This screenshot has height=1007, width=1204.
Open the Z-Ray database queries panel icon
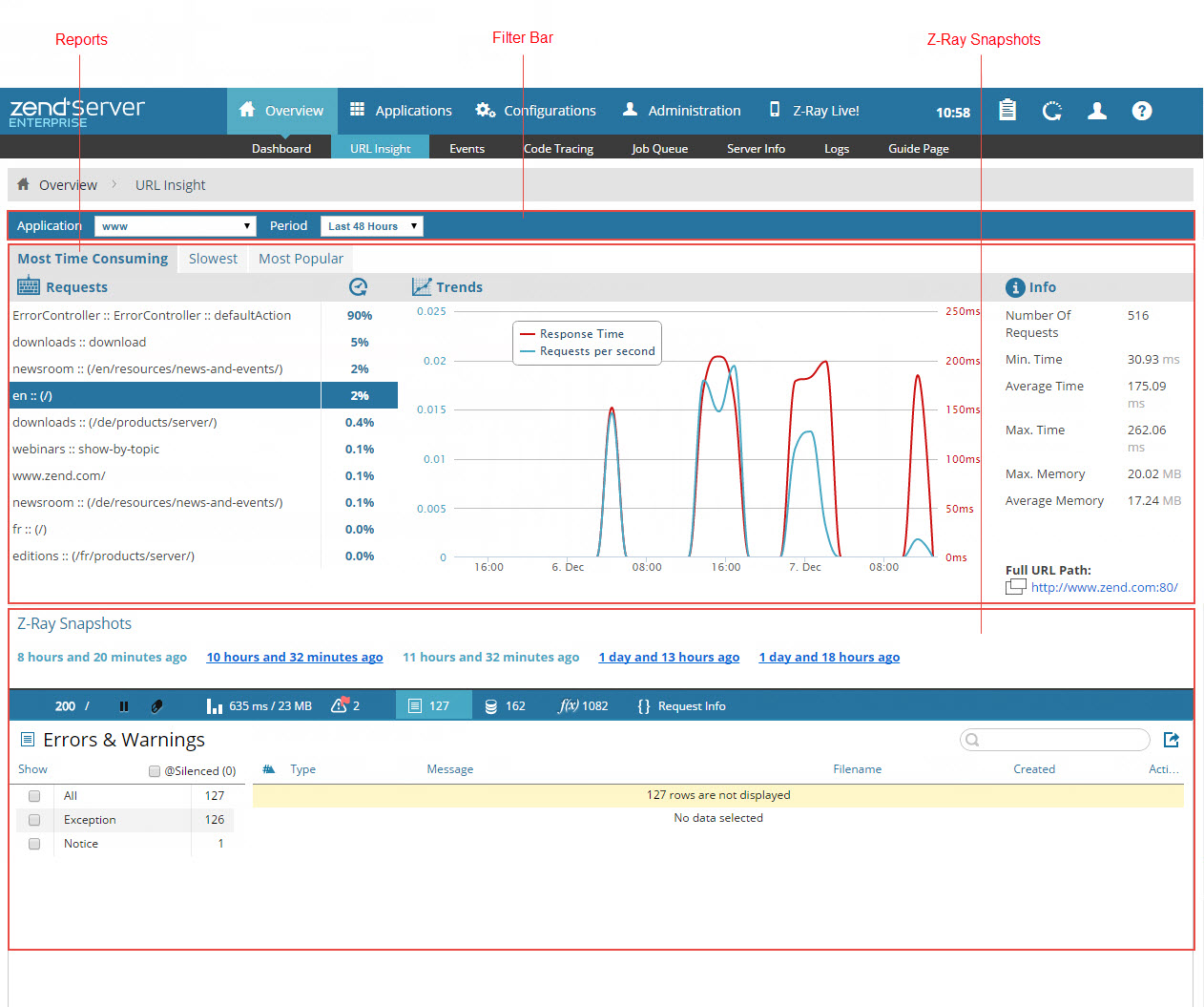click(x=491, y=706)
